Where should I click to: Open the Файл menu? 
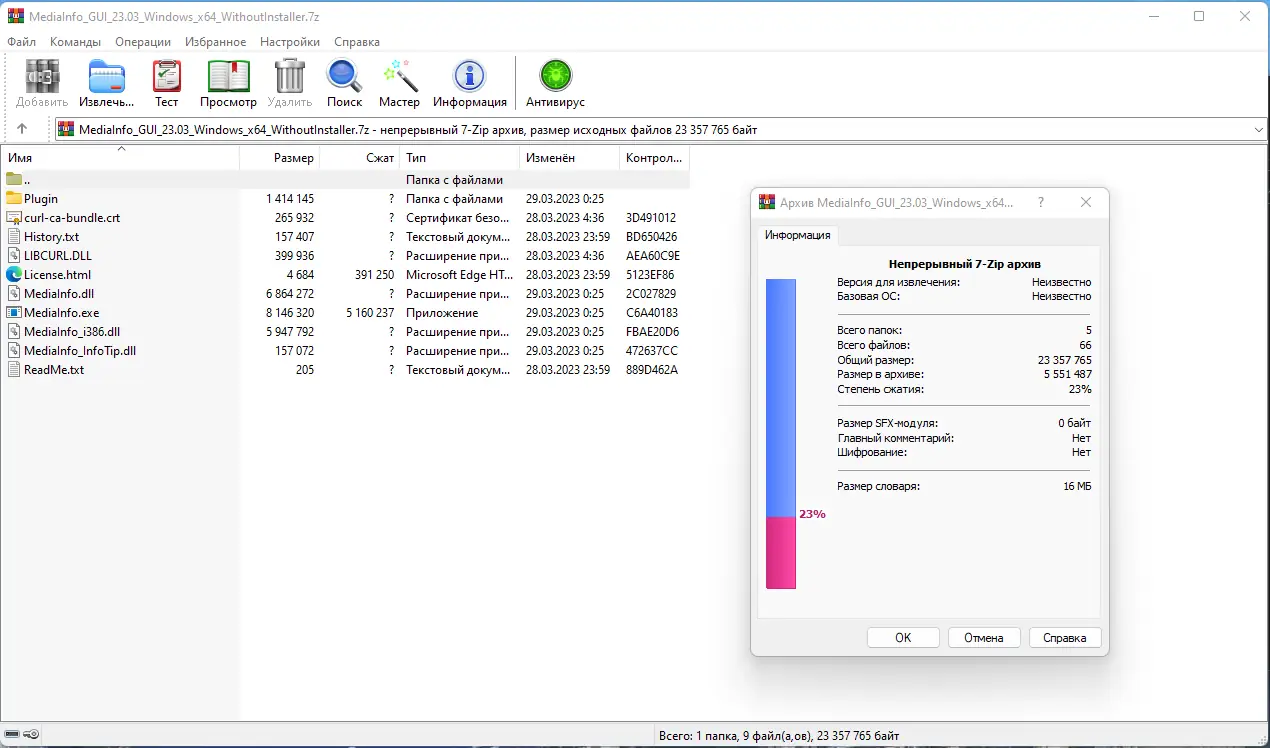pyautogui.click(x=21, y=42)
